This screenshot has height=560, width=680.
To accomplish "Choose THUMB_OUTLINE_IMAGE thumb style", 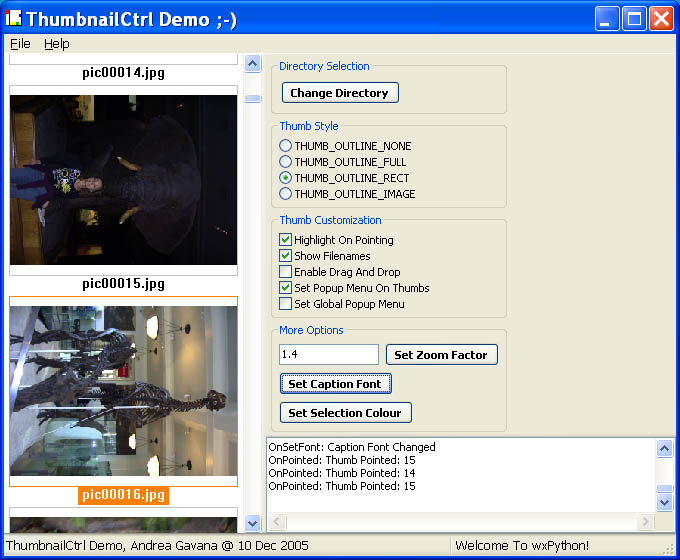I will (286, 194).
